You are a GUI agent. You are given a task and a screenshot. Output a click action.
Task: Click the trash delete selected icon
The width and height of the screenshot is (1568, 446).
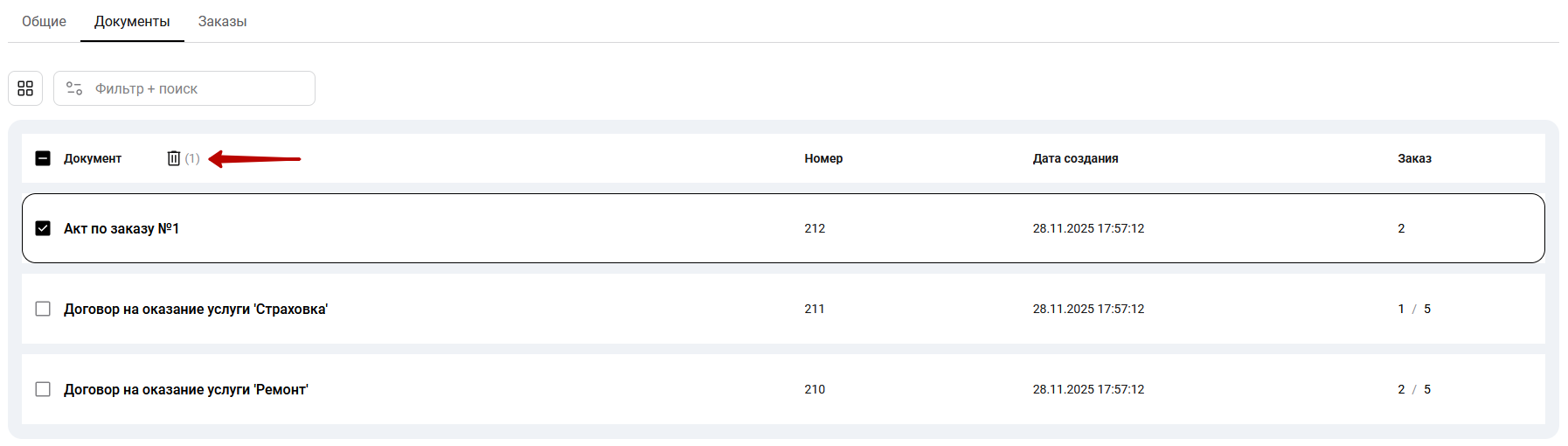[174, 158]
